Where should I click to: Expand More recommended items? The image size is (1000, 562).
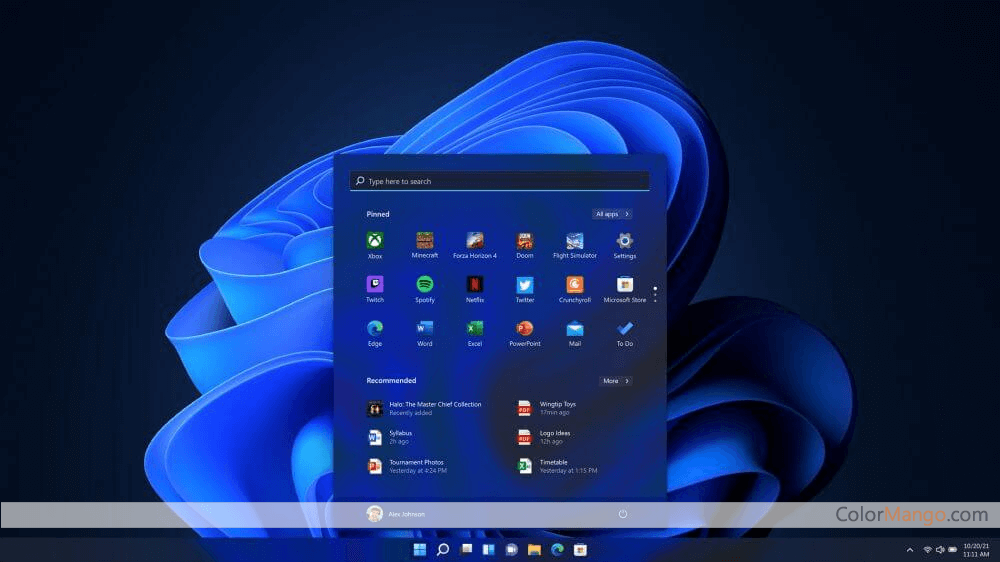[x=615, y=381]
